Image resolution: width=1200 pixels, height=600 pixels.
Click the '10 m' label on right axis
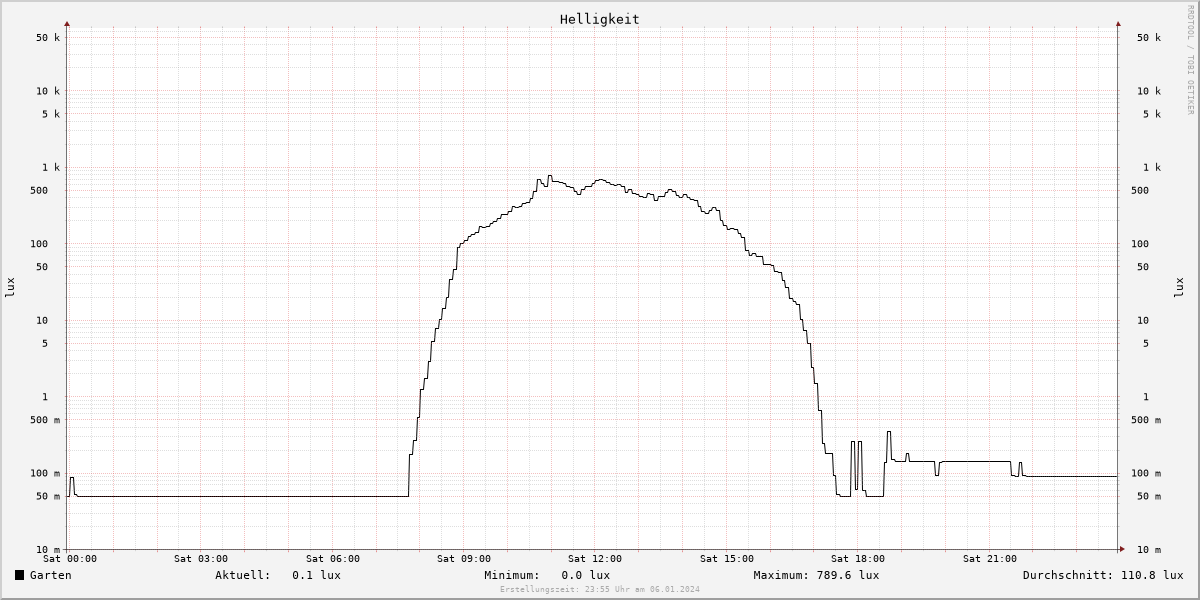coord(1149,550)
